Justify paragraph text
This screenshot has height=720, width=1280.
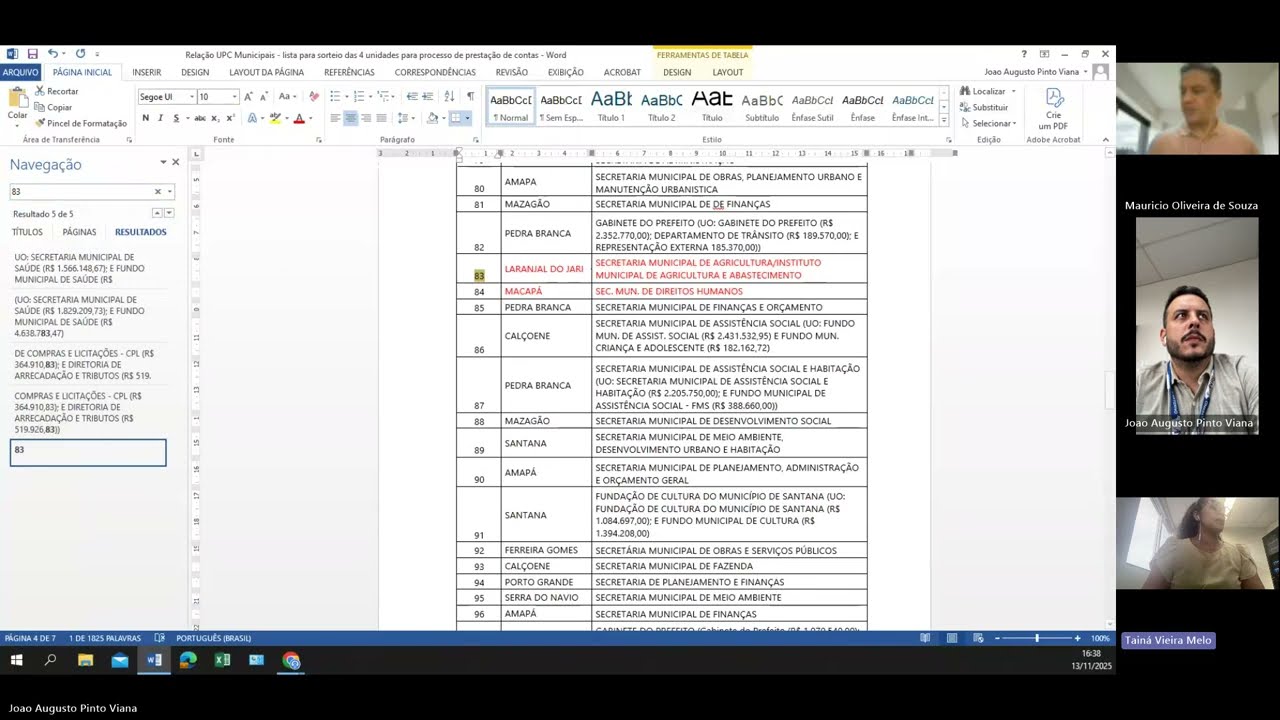pyautogui.click(x=381, y=118)
